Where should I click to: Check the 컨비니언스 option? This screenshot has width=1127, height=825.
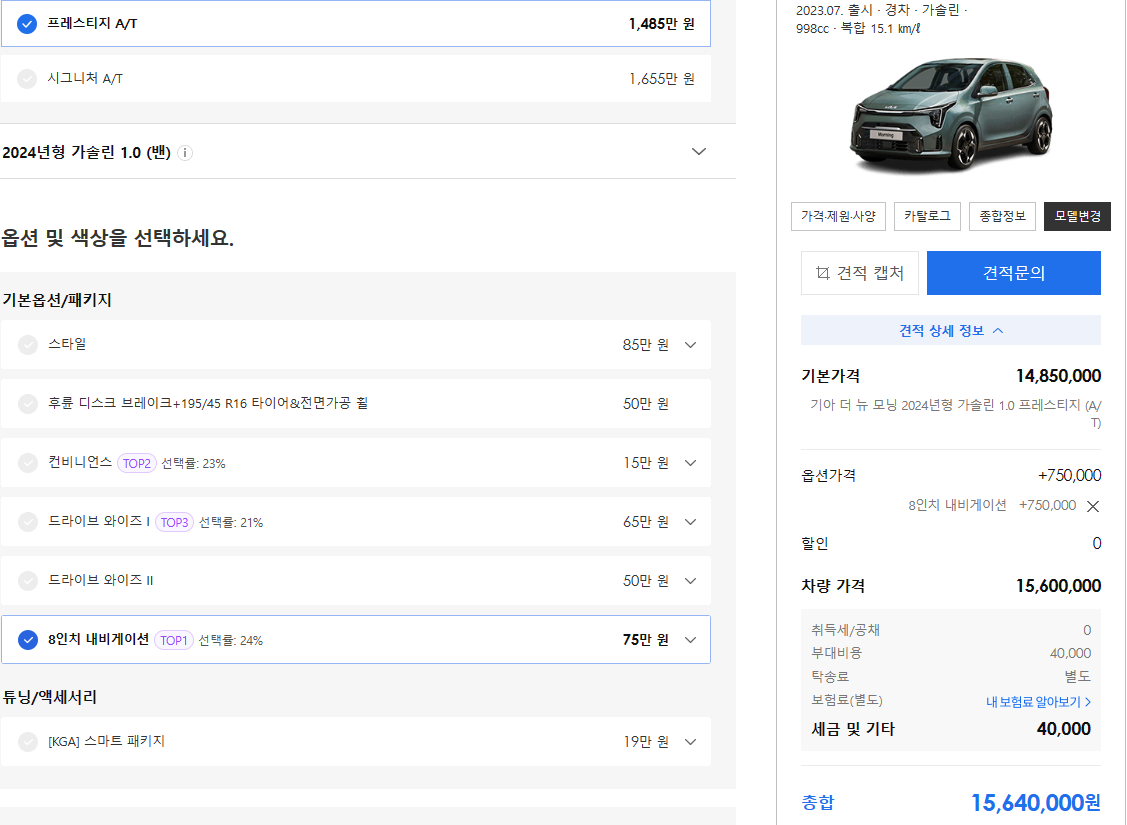(27, 463)
